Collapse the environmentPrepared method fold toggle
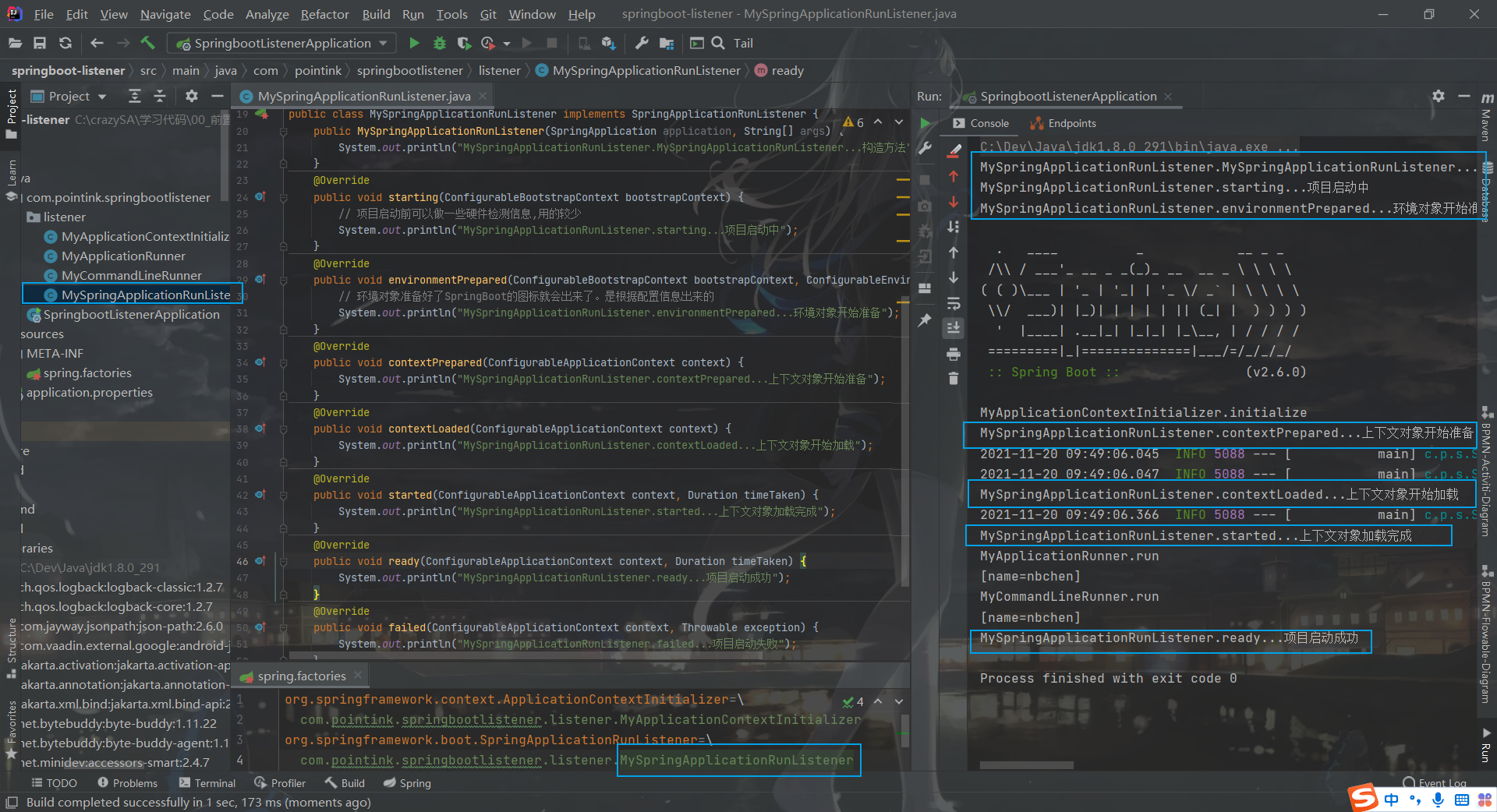Screen dimensions: 1497x812 click(284, 280)
